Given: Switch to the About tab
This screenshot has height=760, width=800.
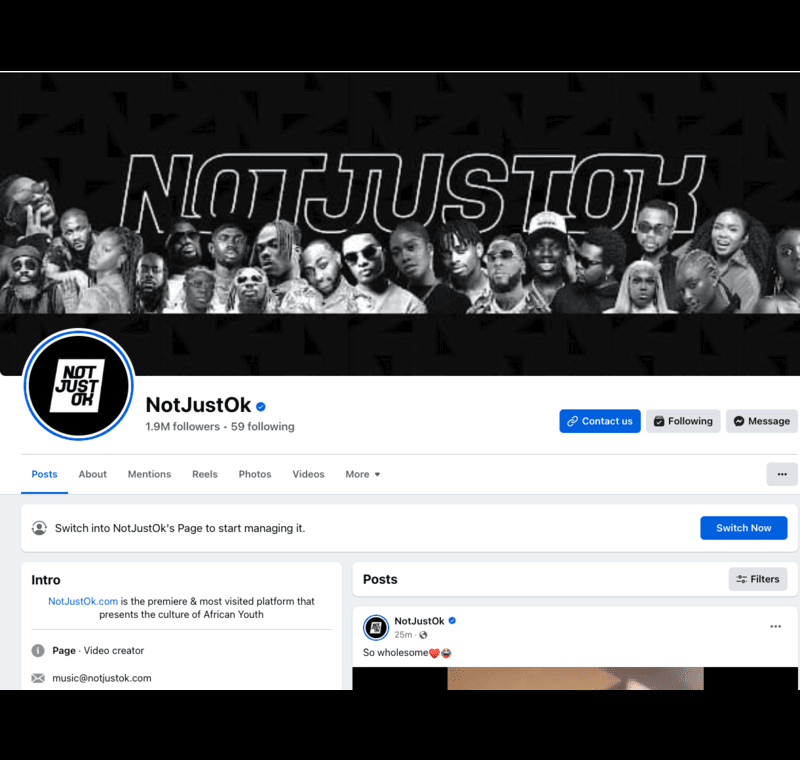Looking at the screenshot, I should tap(92, 474).
